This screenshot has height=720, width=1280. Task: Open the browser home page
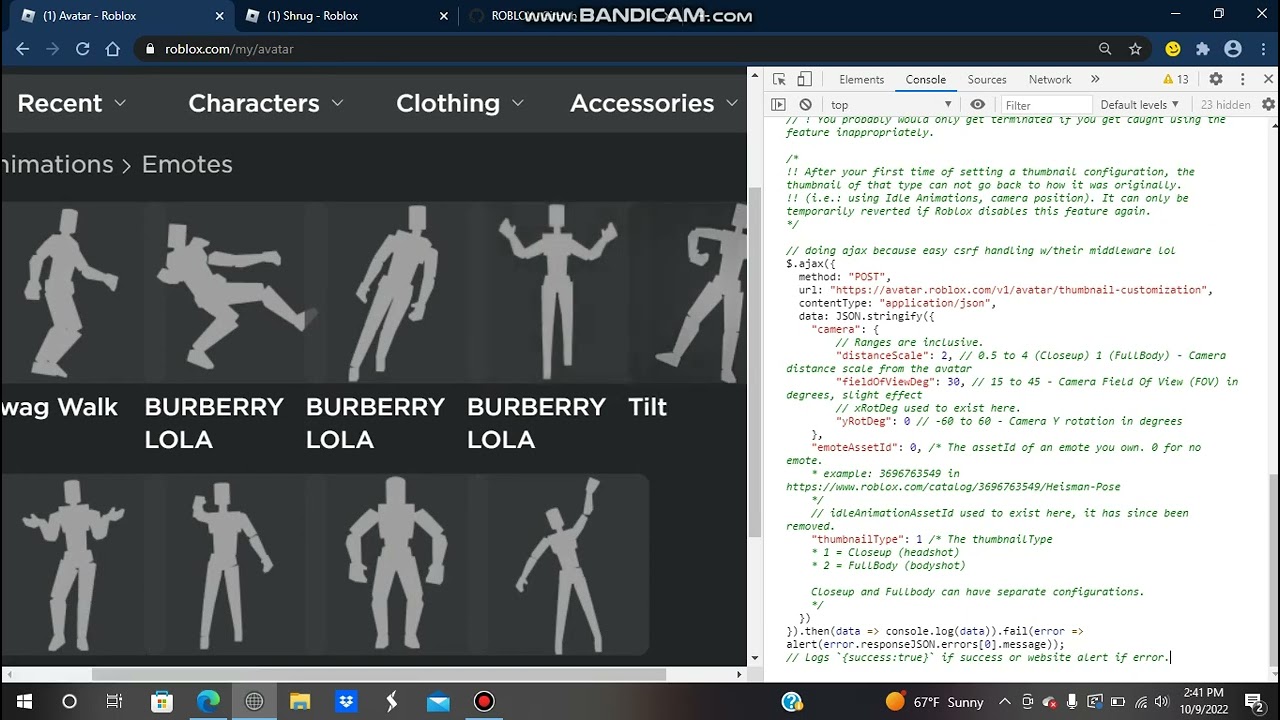[x=113, y=49]
